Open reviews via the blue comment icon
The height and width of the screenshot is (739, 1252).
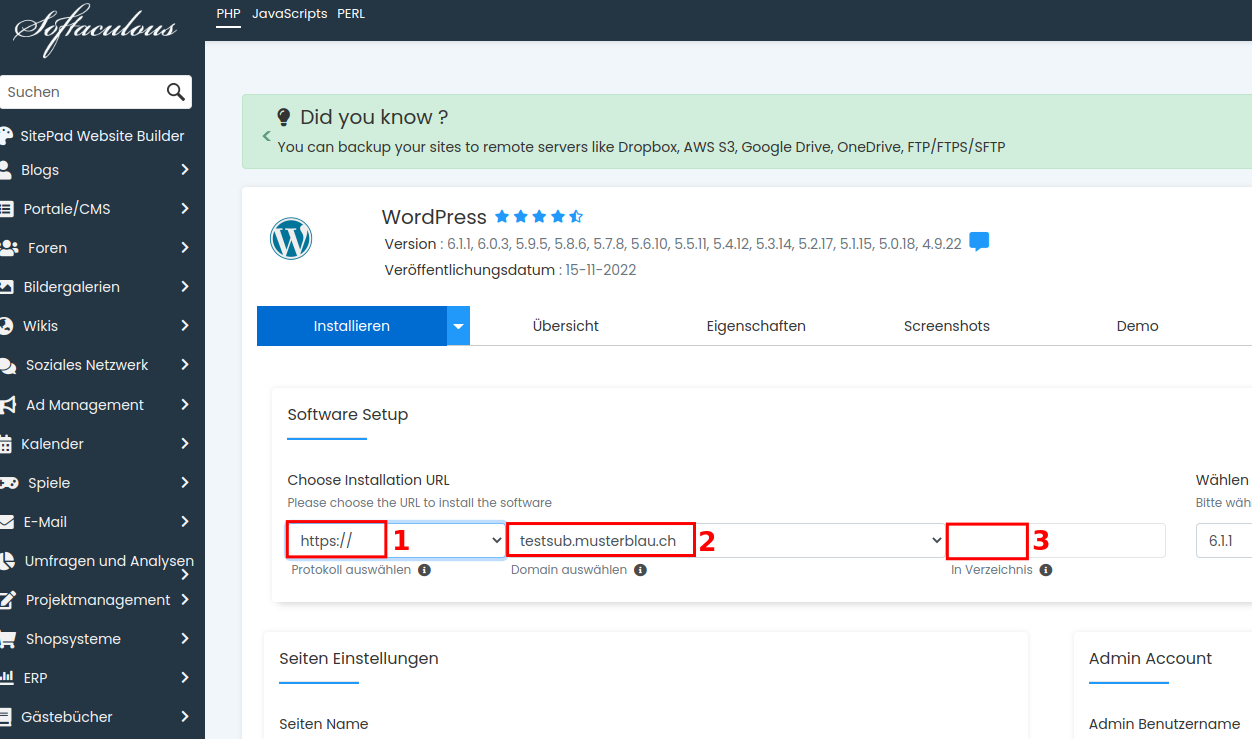pos(980,242)
